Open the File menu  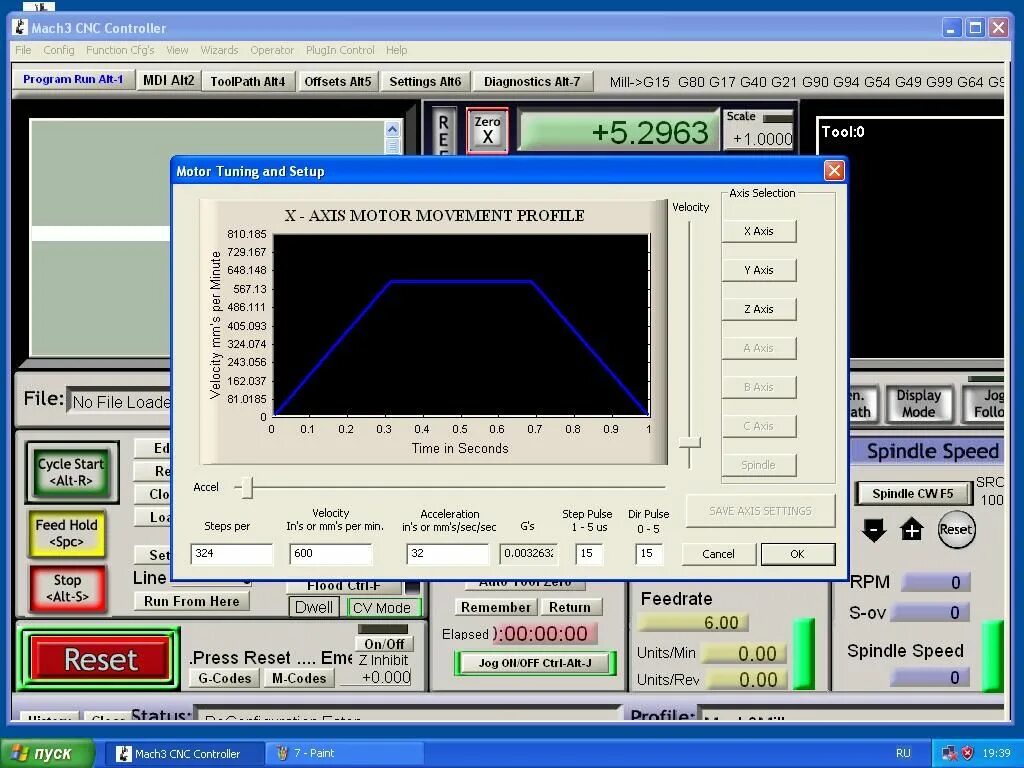(x=23, y=50)
